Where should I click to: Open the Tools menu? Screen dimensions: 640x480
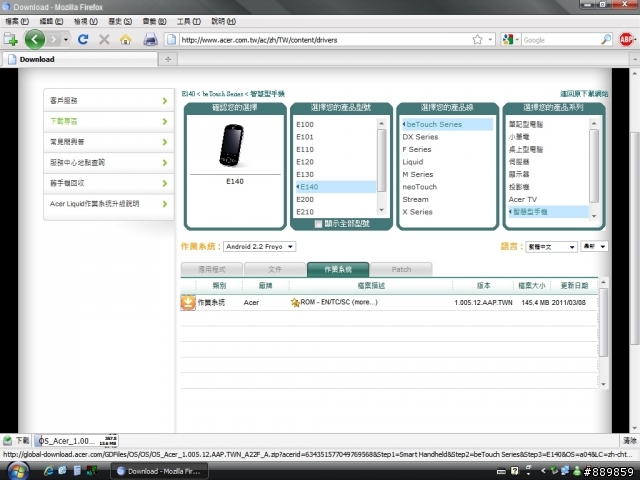tap(189, 21)
